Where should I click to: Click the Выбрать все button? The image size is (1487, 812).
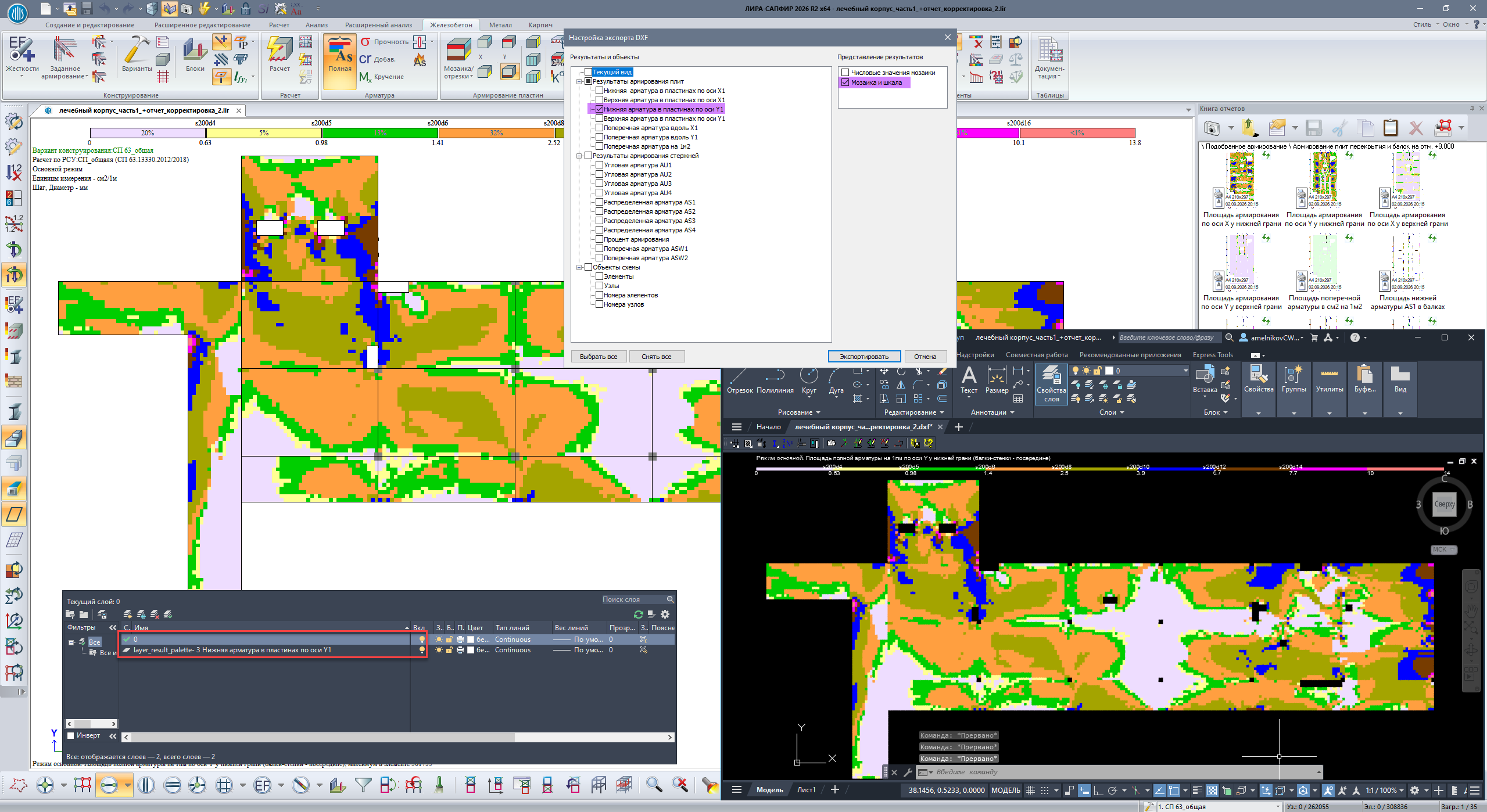[x=599, y=357]
